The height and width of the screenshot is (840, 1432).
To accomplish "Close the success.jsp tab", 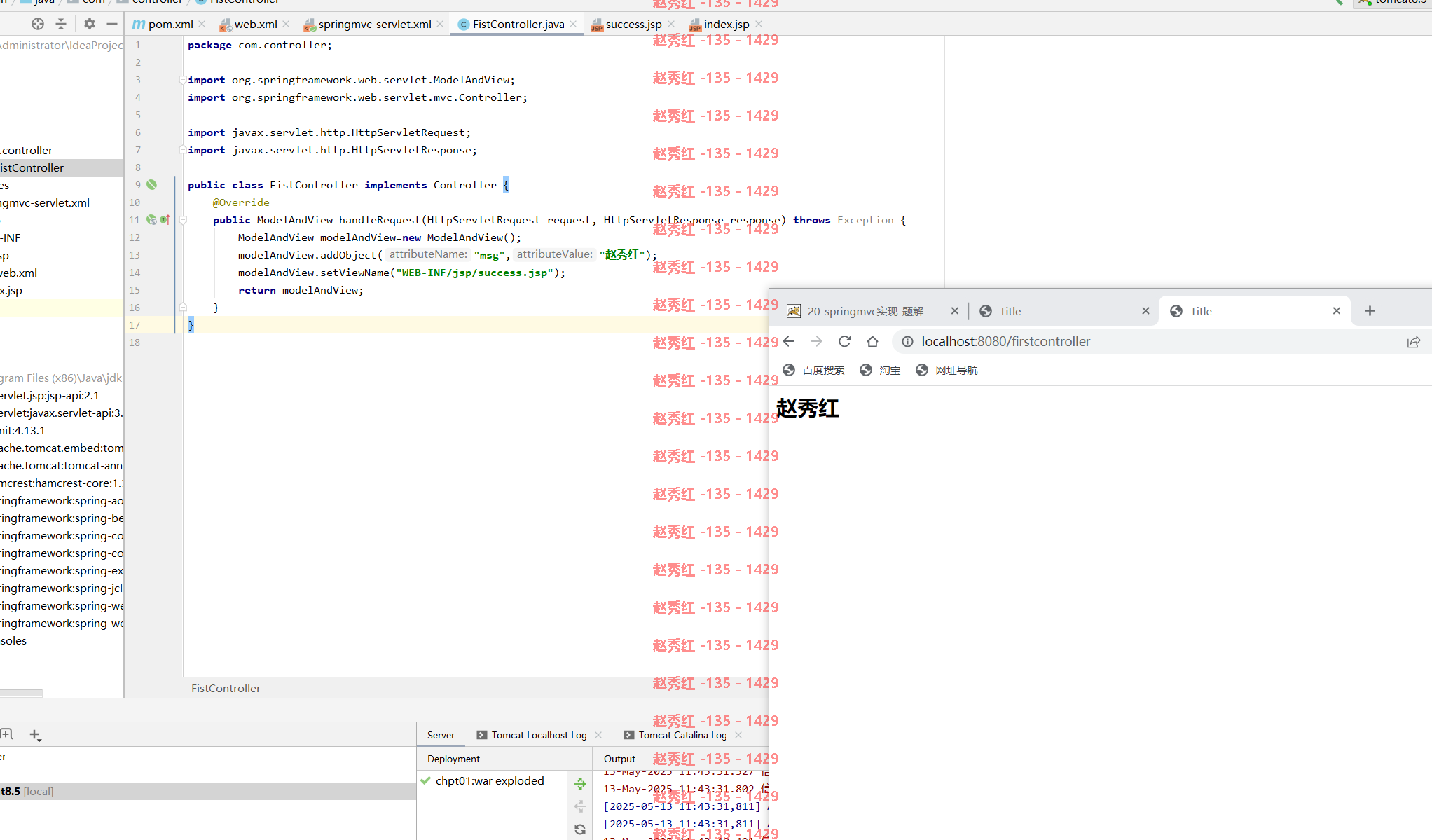I will (671, 24).
